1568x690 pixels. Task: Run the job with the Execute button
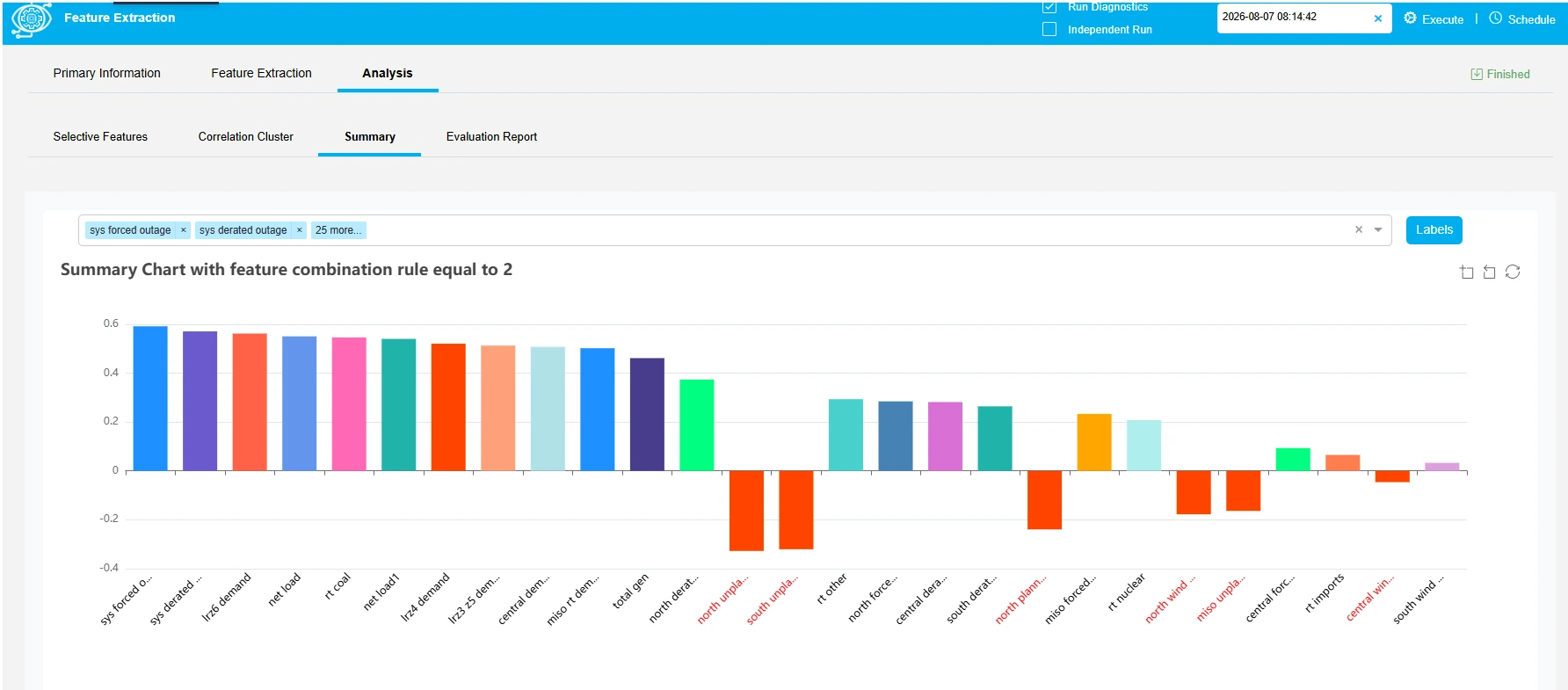coord(1434,18)
